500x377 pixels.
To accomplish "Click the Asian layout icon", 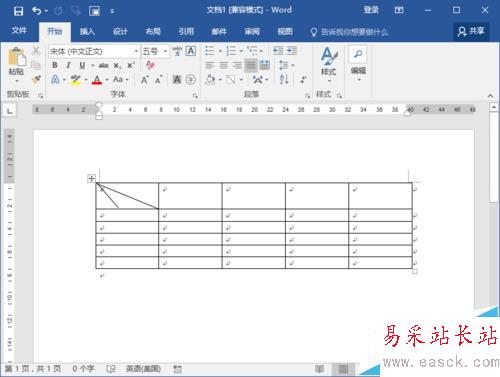I will [x=258, y=80].
